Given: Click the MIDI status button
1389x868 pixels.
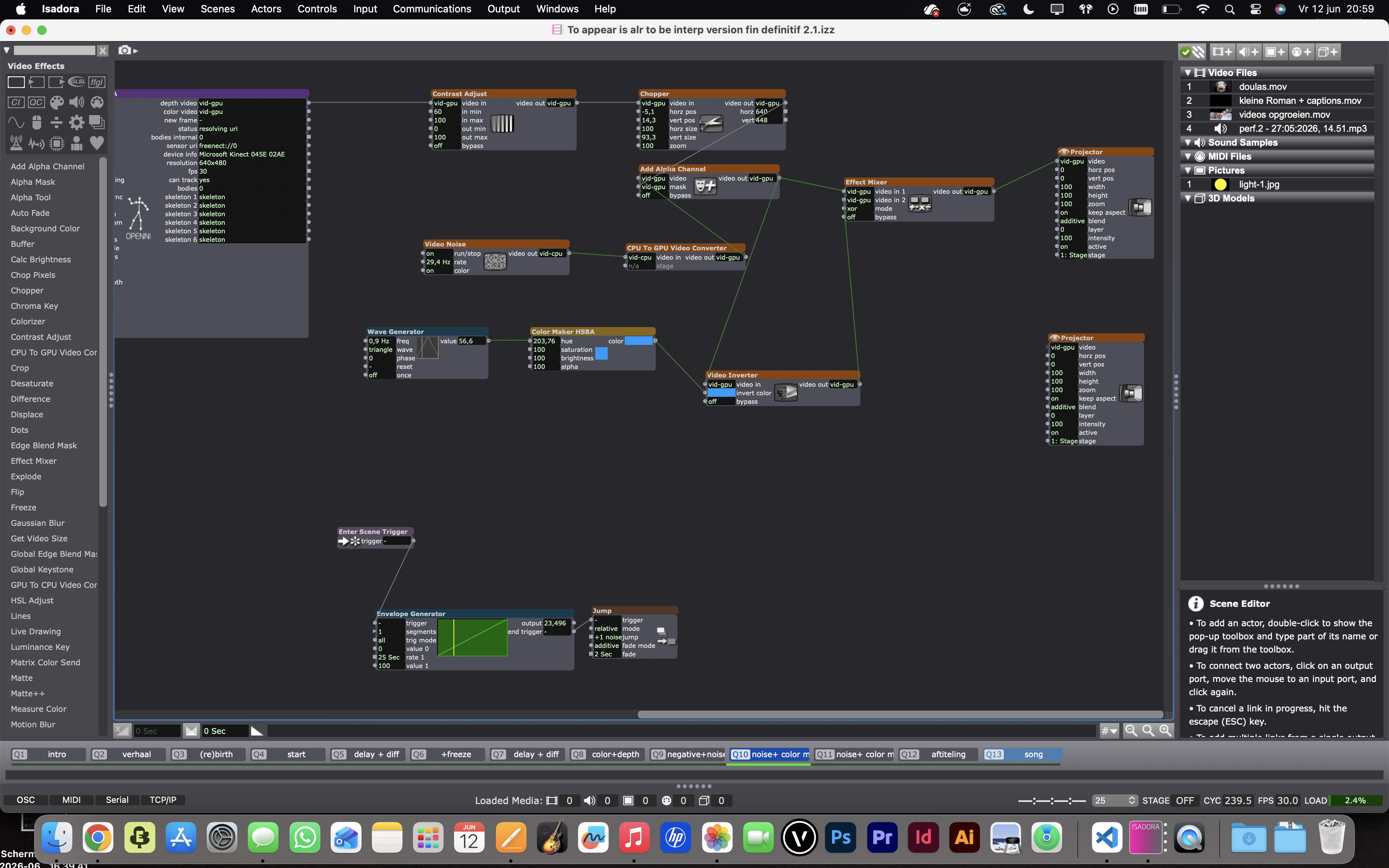Looking at the screenshot, I should point(71,800).
